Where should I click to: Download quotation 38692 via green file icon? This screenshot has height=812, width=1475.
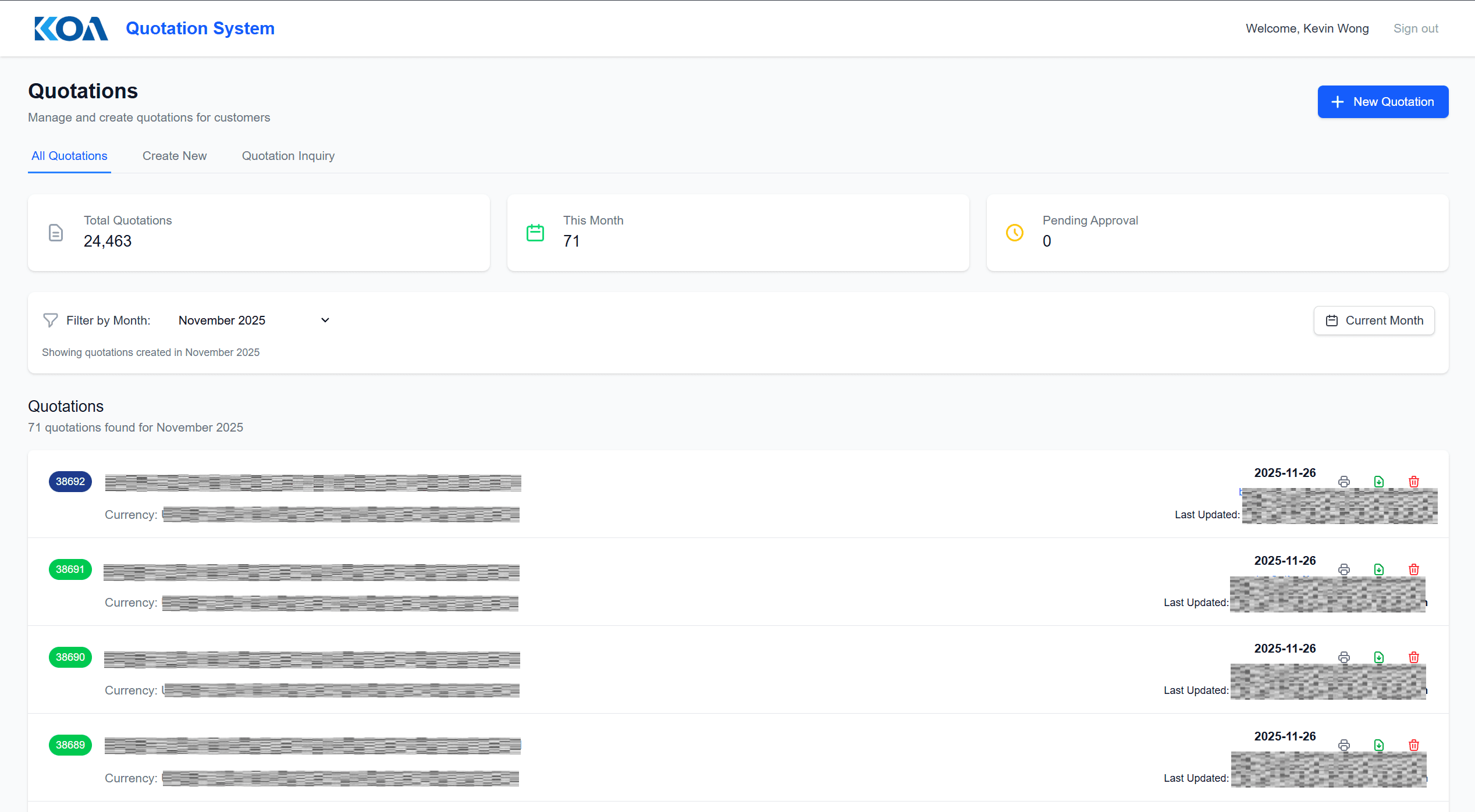[1378, 482]
